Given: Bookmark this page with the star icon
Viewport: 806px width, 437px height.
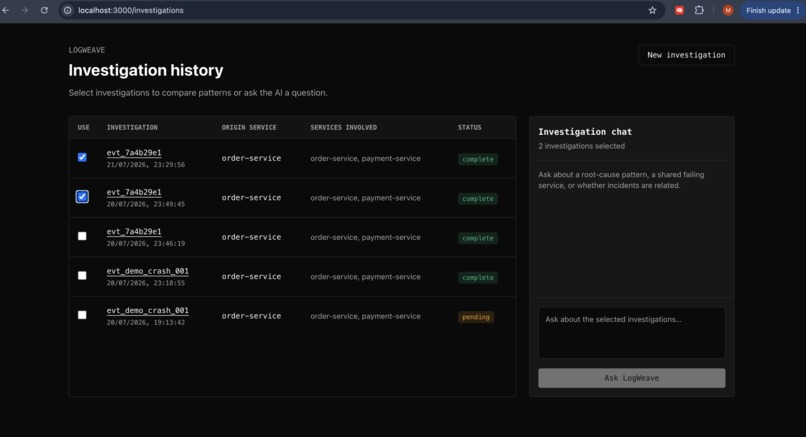Looking at the screenshot, I should pos(652,10).
